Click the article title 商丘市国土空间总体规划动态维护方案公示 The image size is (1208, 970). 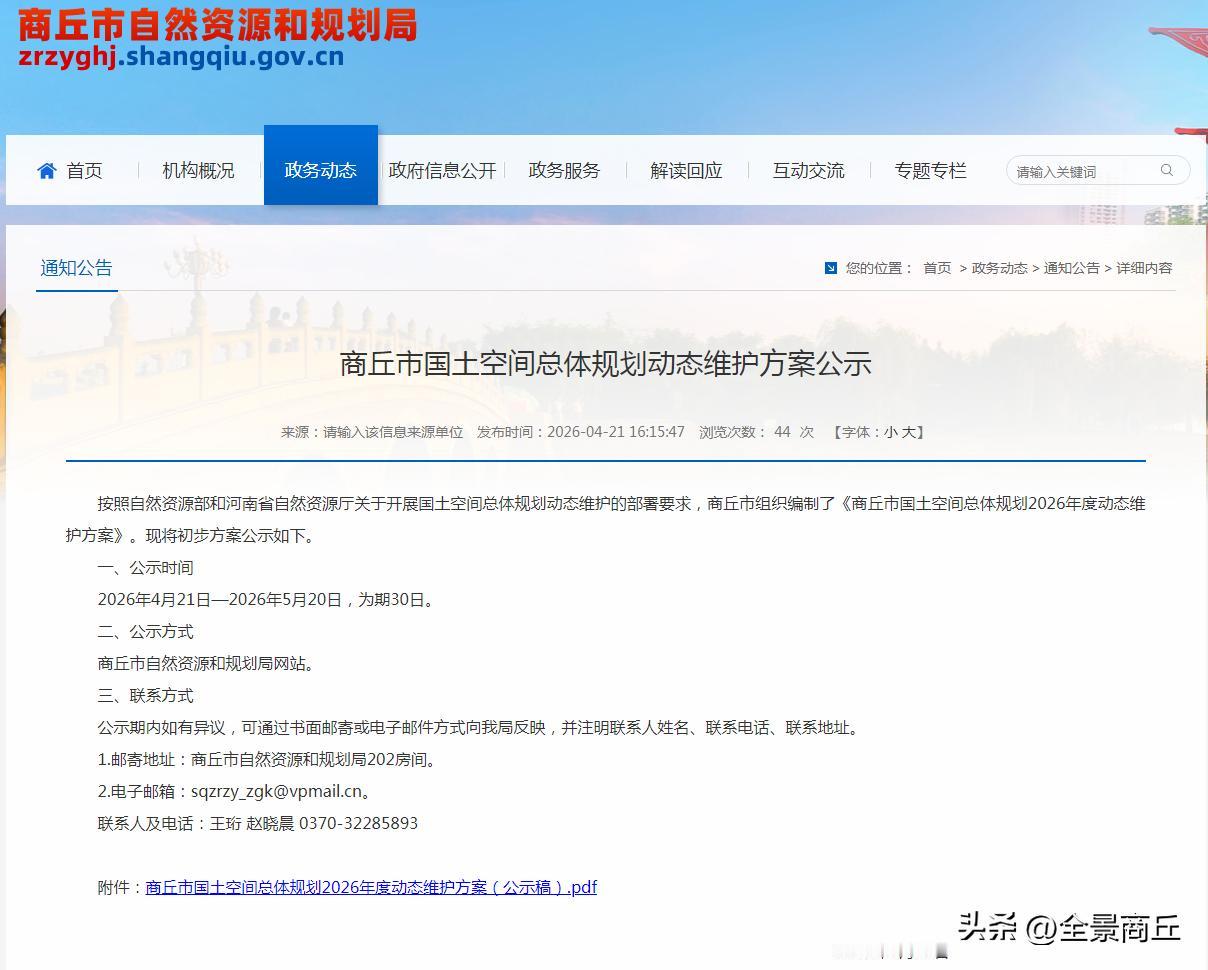(x=606, y=363)
